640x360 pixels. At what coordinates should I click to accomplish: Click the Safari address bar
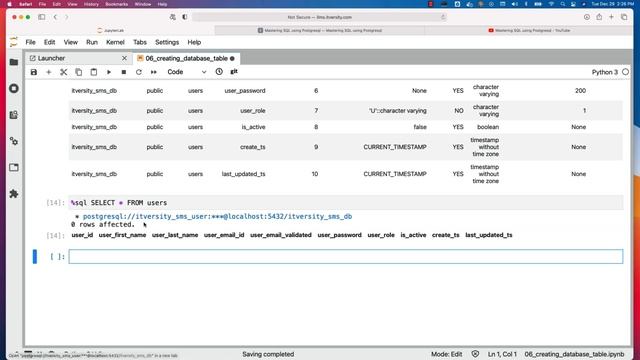point(319,17)
